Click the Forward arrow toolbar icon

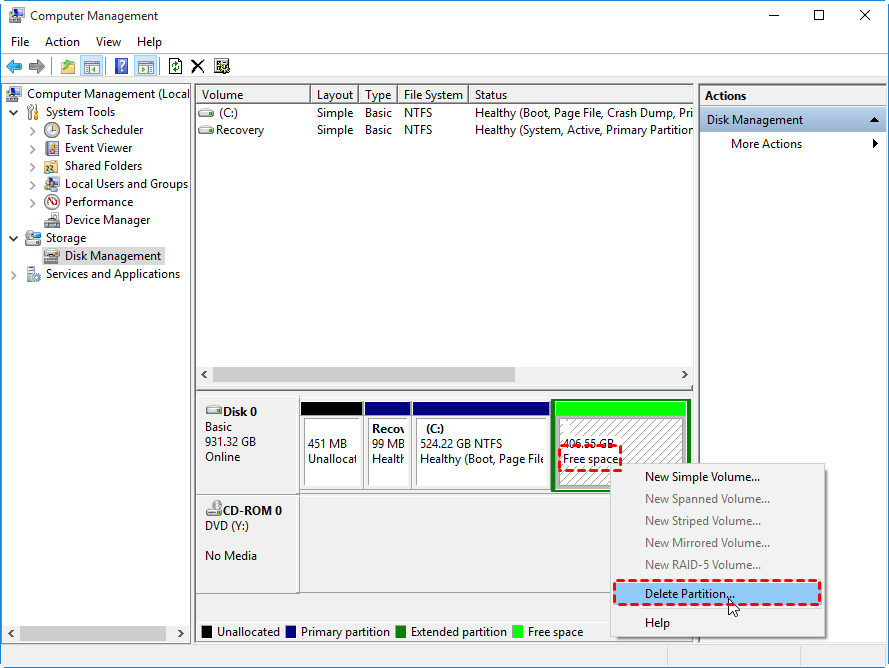coord(37,66)
